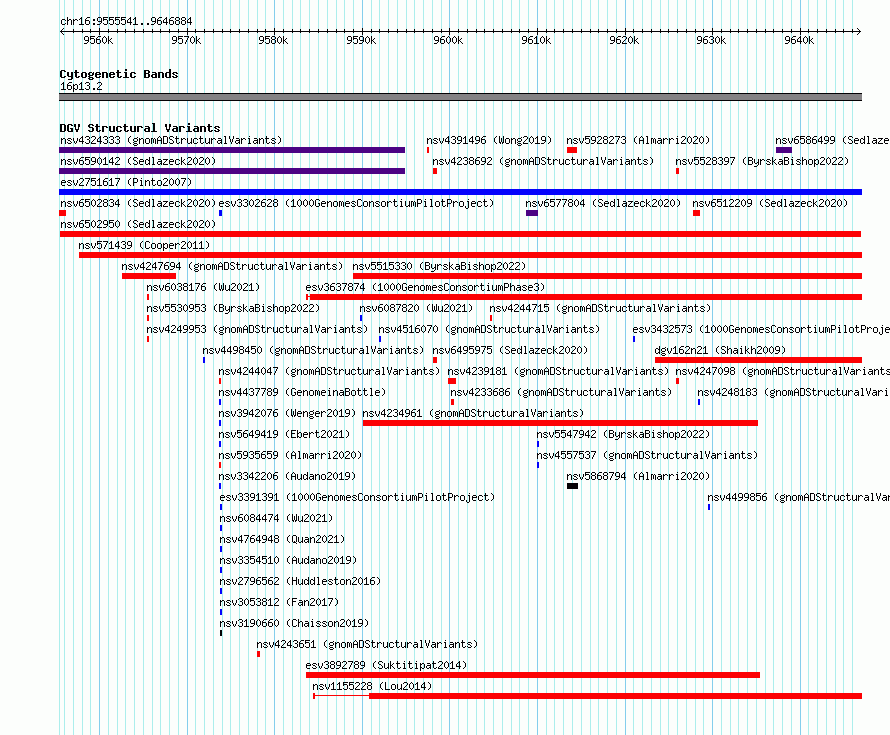Screen dimensions: 890x735
Task: Click the nsv5649419 Ebert2021 label
Action: pos(284,434)
